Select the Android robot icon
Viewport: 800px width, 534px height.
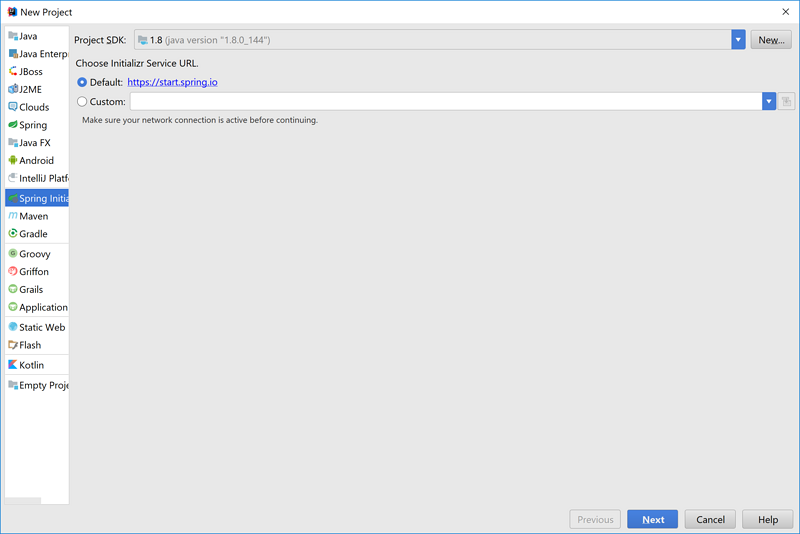(x=13, y=160)
